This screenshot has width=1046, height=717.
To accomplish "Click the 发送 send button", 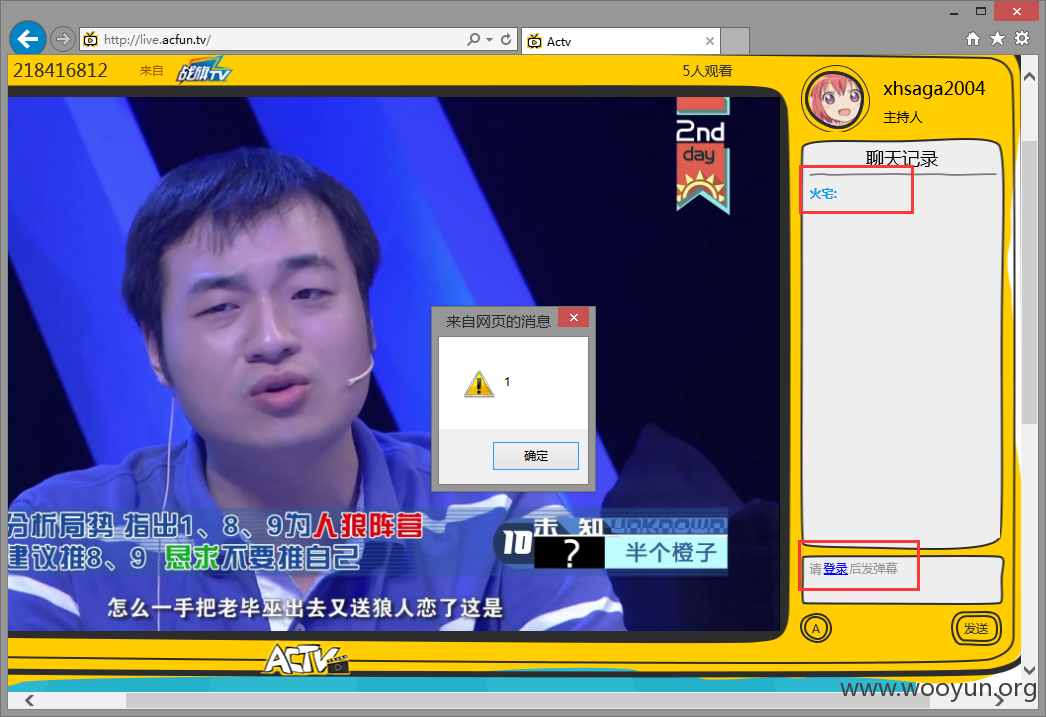I will [x=976, y=628].
